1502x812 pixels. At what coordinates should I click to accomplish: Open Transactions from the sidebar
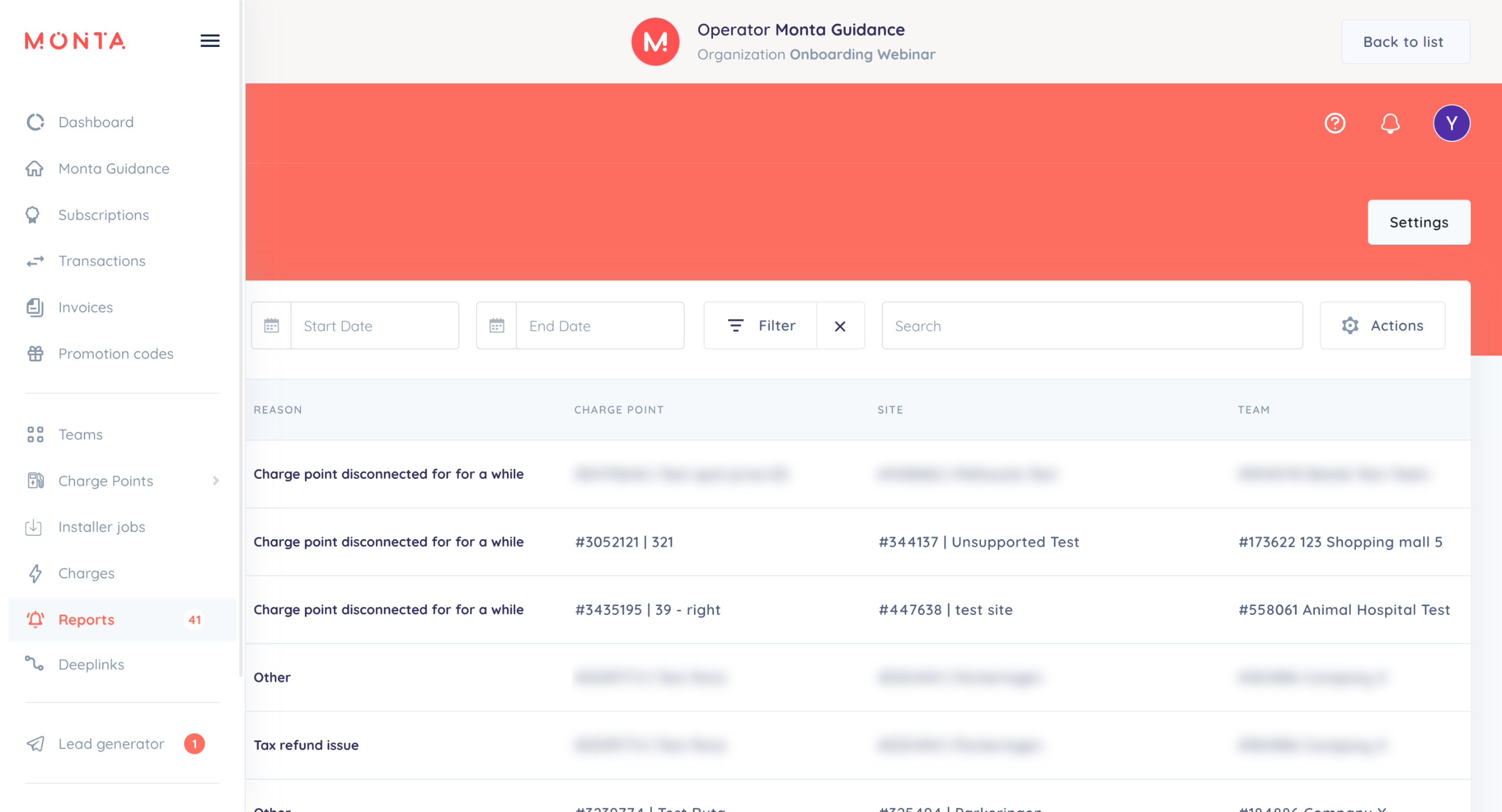tap(102, 260)
